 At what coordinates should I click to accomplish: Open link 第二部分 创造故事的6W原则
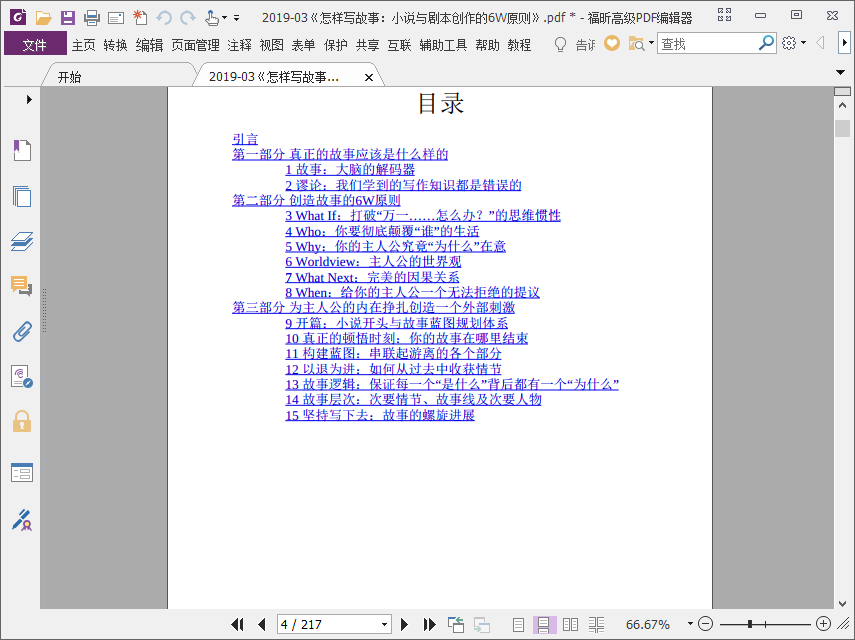[x=316, y=200]
